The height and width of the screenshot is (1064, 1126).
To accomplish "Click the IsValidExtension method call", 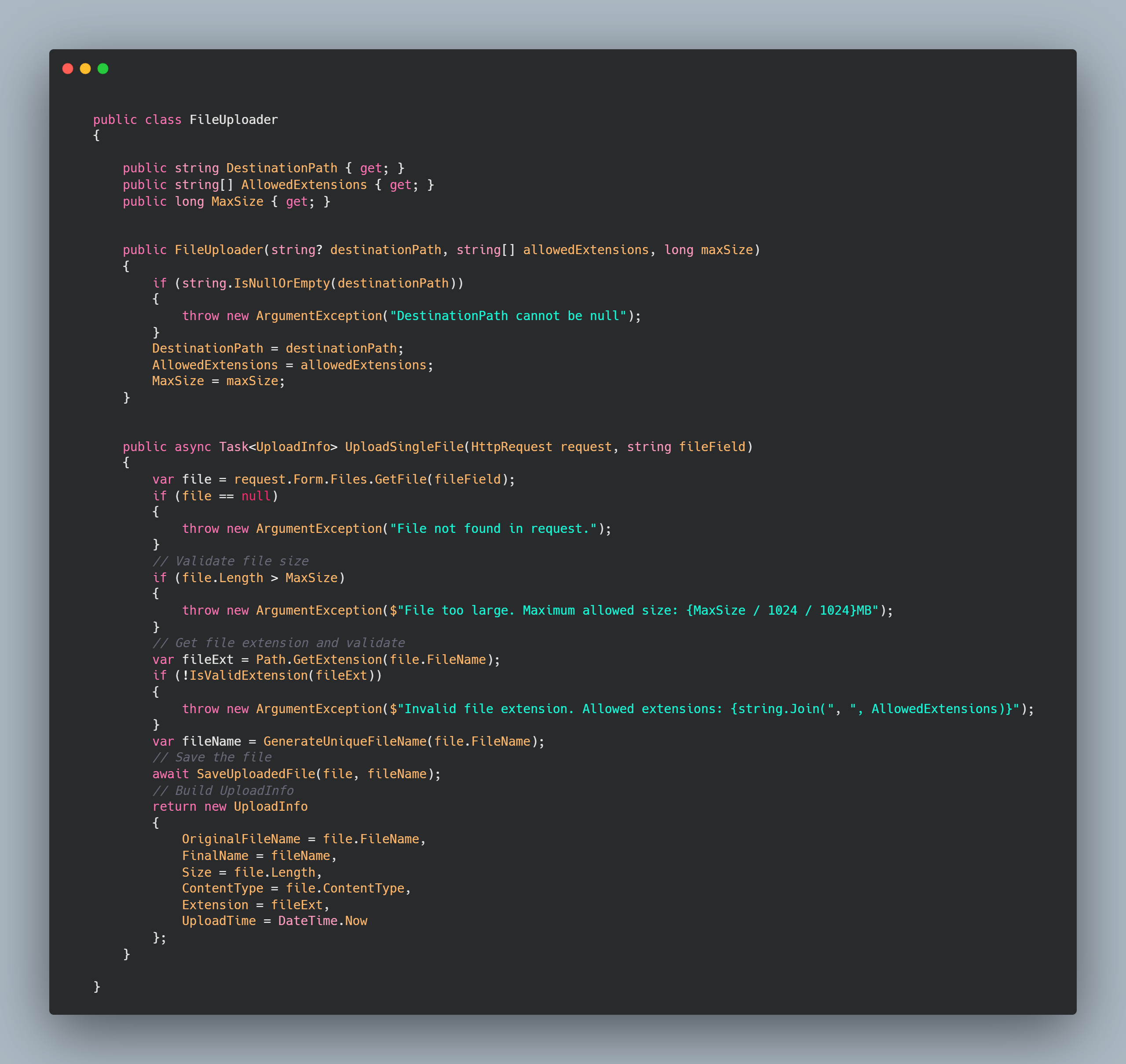I will click(249, 675).
